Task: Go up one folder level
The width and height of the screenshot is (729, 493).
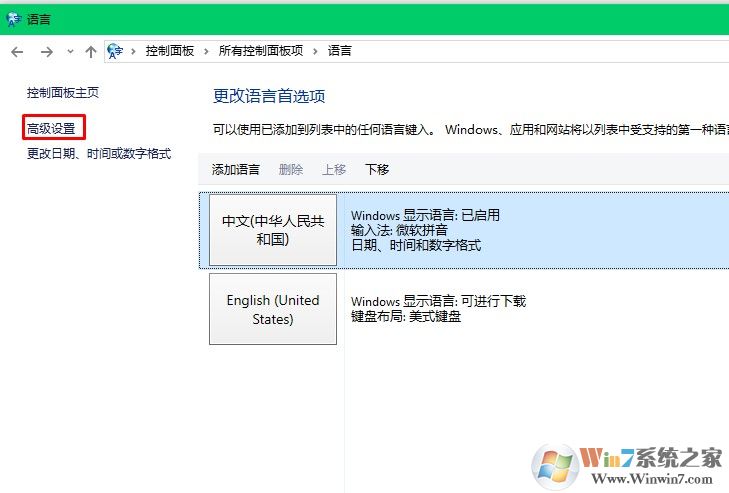Action: point(91,52)
